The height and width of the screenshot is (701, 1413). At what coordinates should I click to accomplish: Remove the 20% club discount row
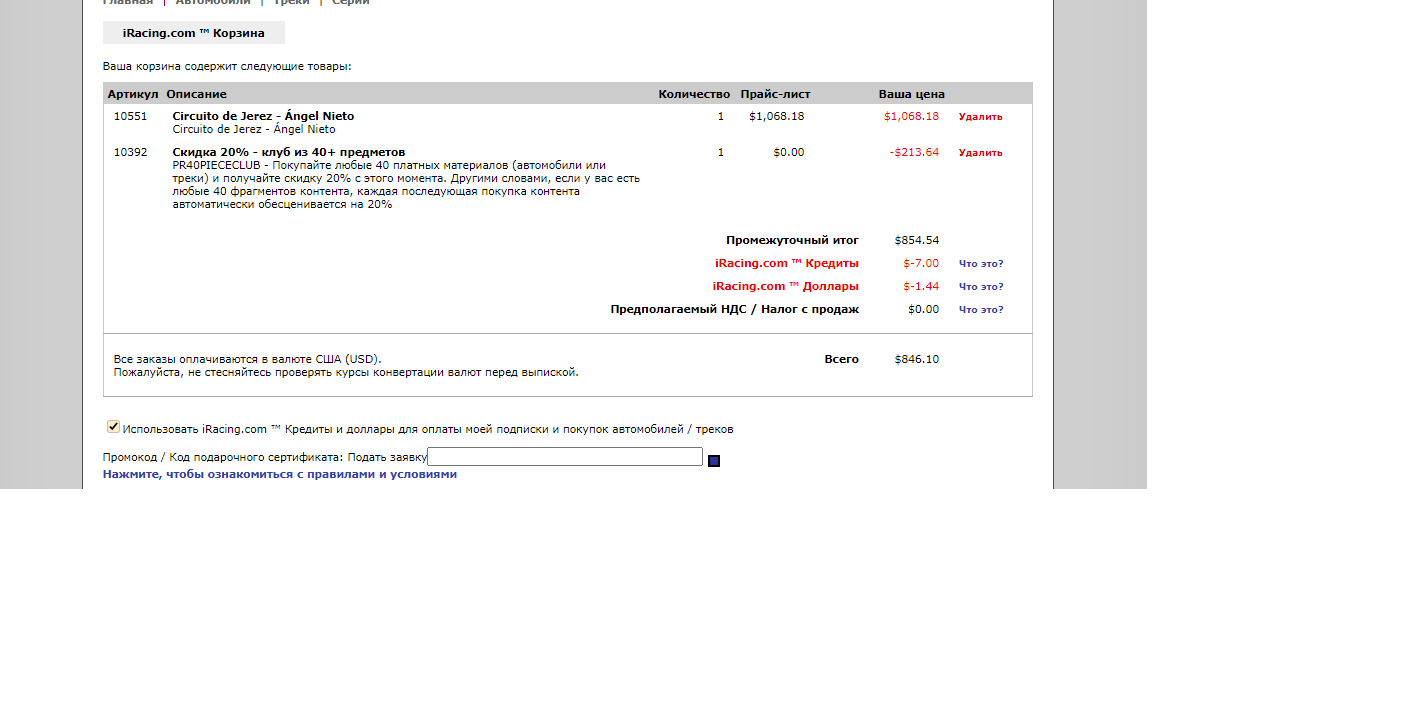980,153
